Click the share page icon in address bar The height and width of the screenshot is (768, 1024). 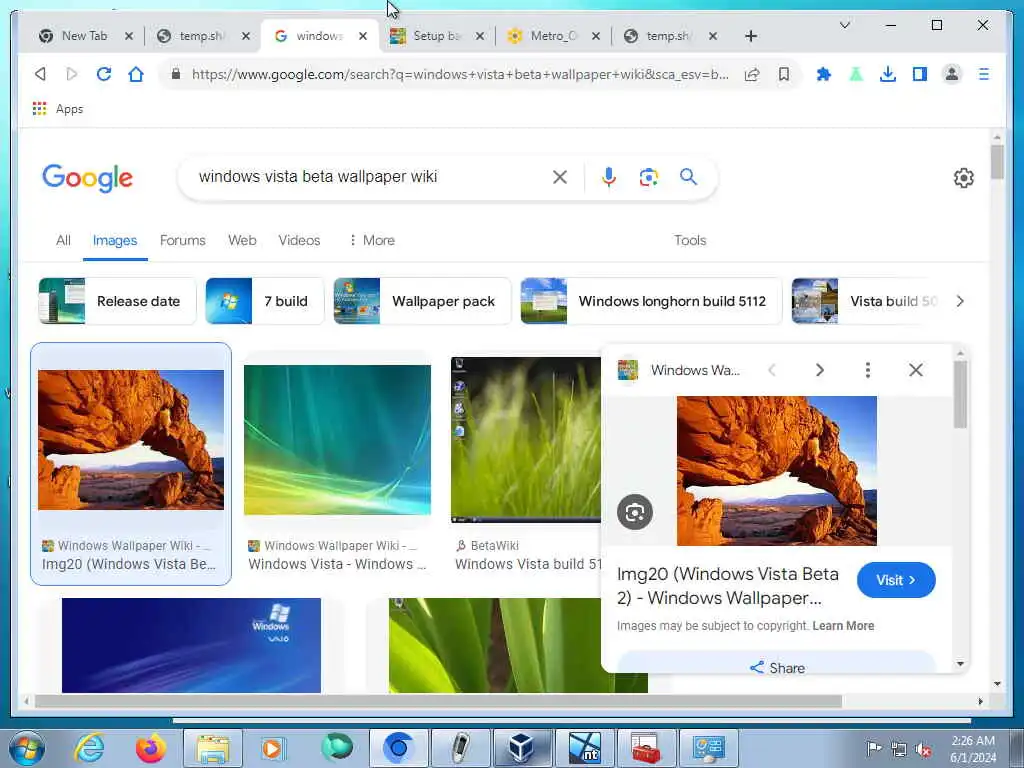click(752, 74)
